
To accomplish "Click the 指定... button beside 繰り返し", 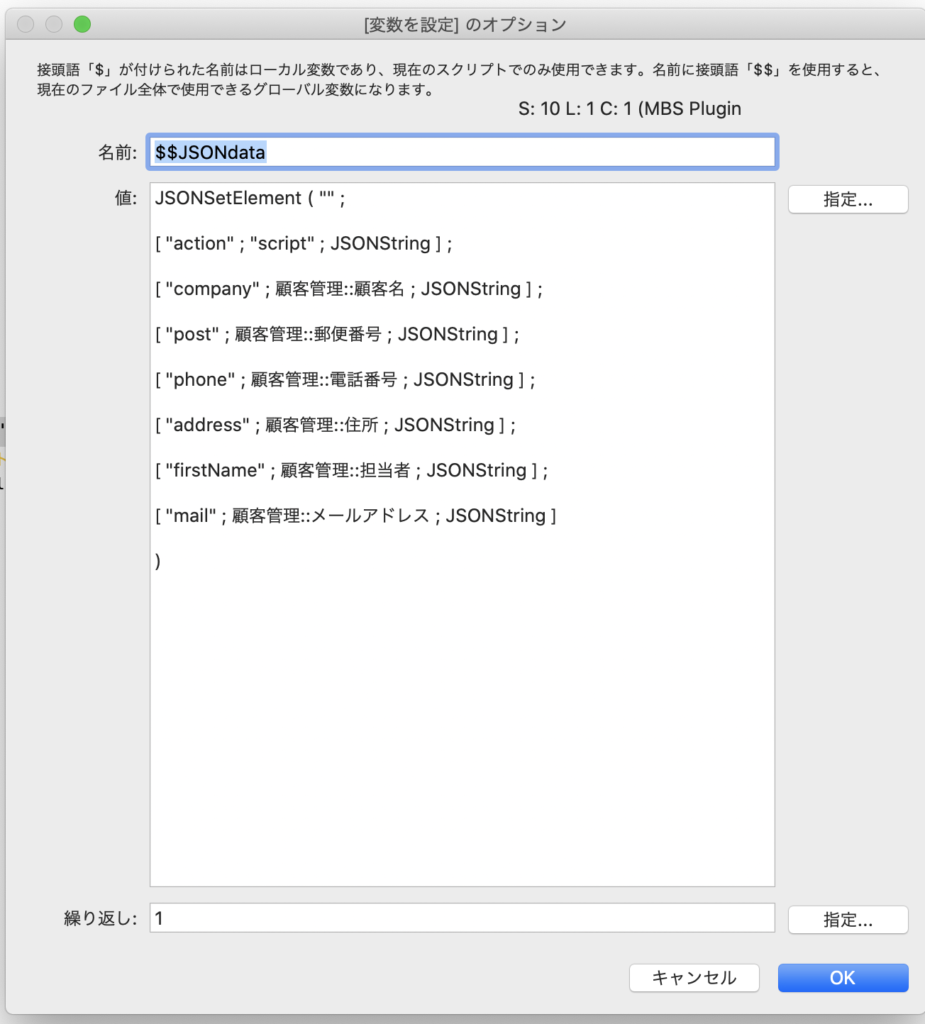I will pyautogui.click(x=847, y=919).
